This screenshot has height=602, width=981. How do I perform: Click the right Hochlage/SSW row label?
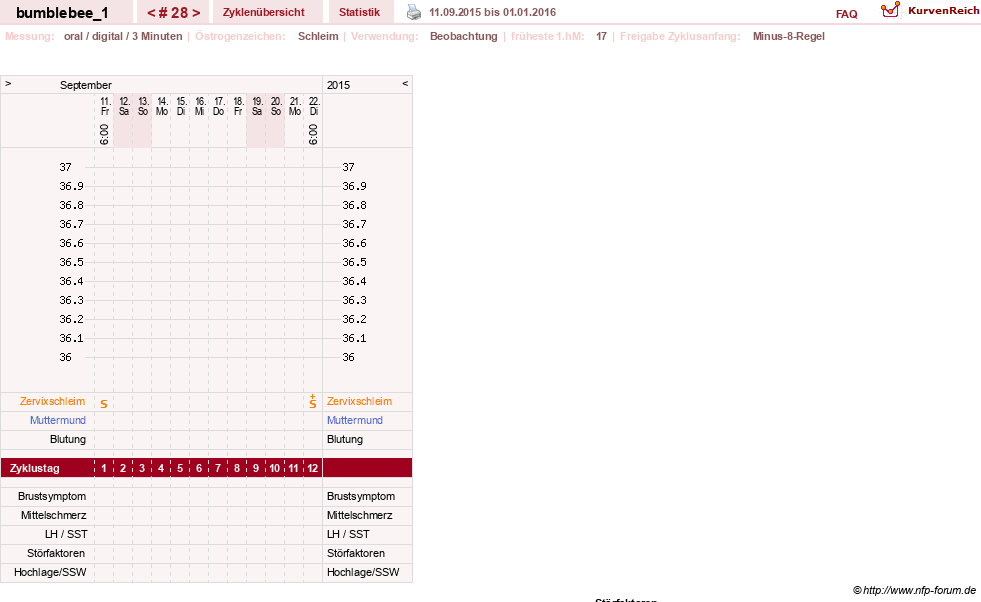[x=363, y=572]
